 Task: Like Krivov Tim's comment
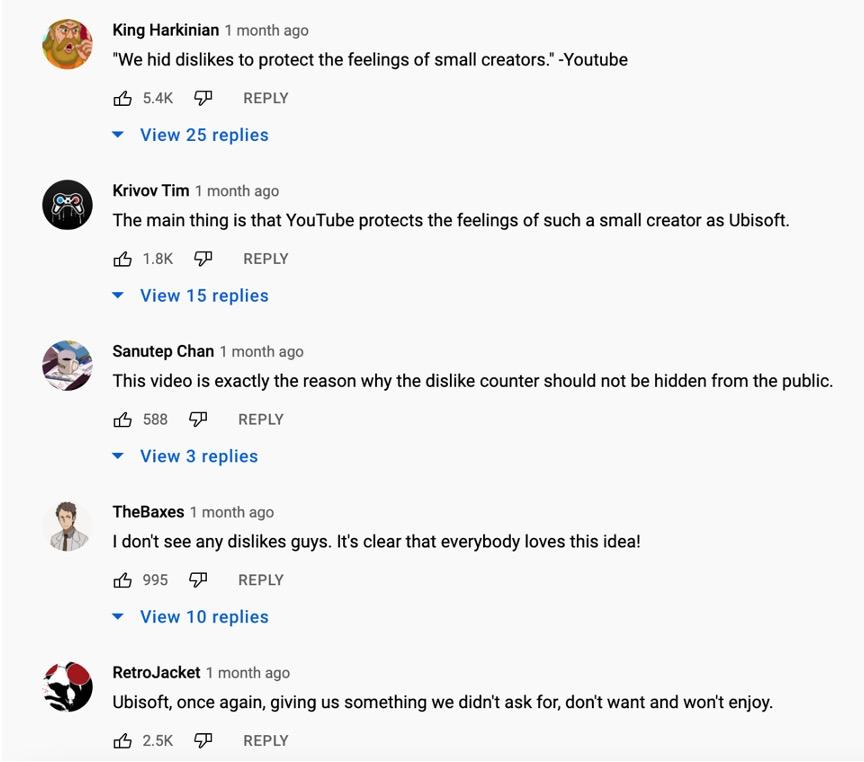pos(123,259)
